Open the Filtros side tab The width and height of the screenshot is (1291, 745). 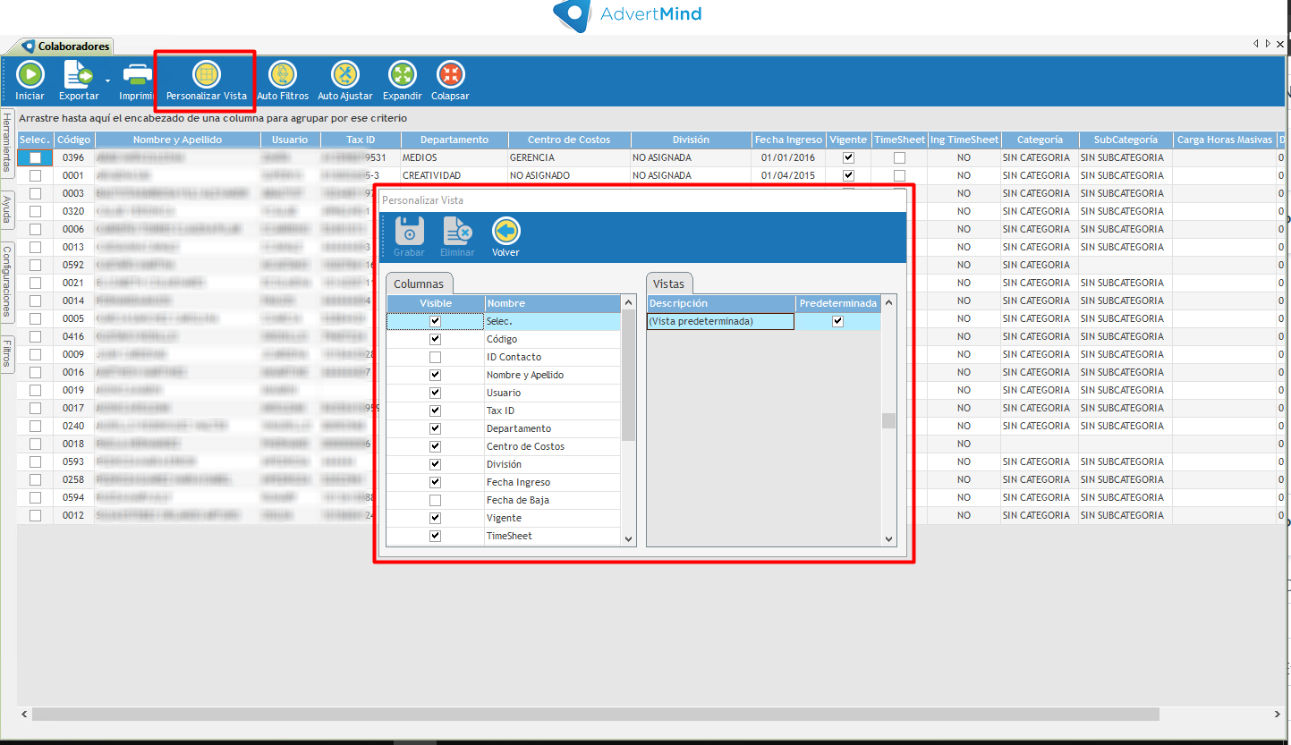coord(7,354)
